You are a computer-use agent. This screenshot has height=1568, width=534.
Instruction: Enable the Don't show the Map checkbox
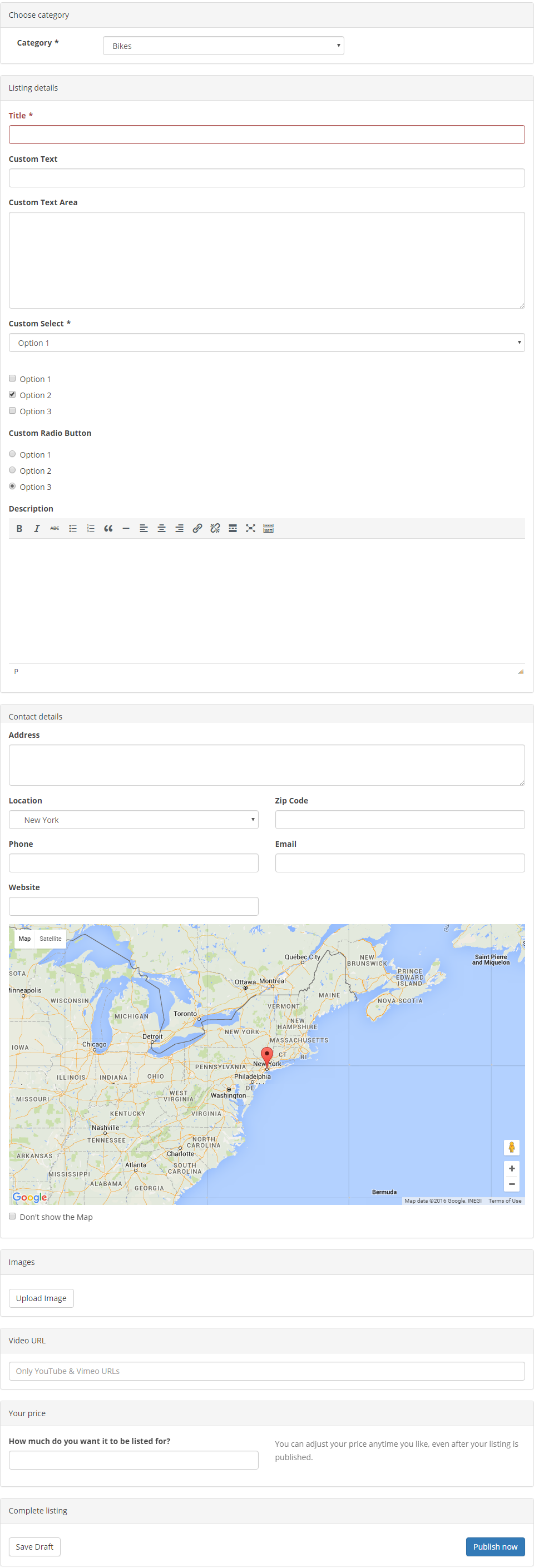tap(12, 1216)
